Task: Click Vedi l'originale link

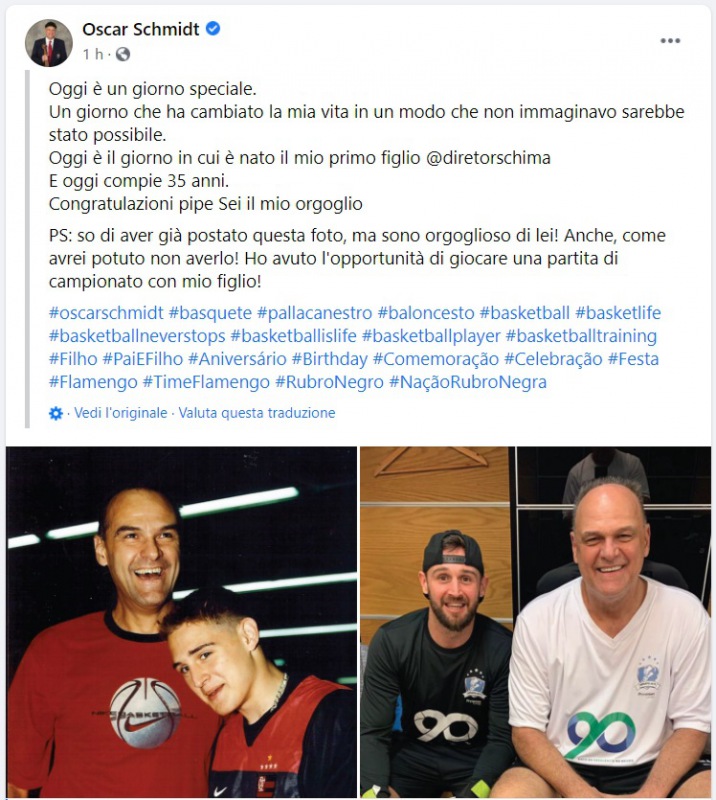Action: 121,413
